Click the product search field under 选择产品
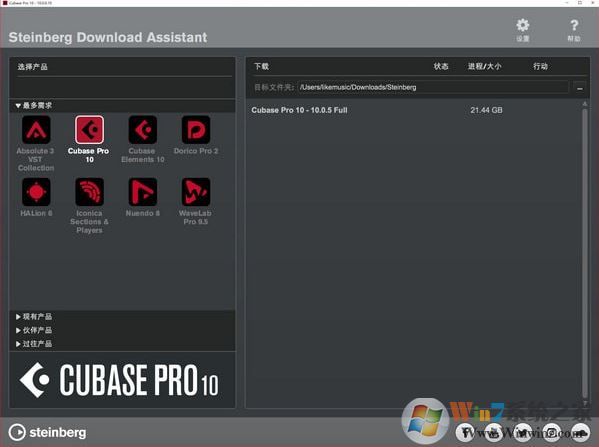This screenshot has height=447, width=599. point(123,87)
